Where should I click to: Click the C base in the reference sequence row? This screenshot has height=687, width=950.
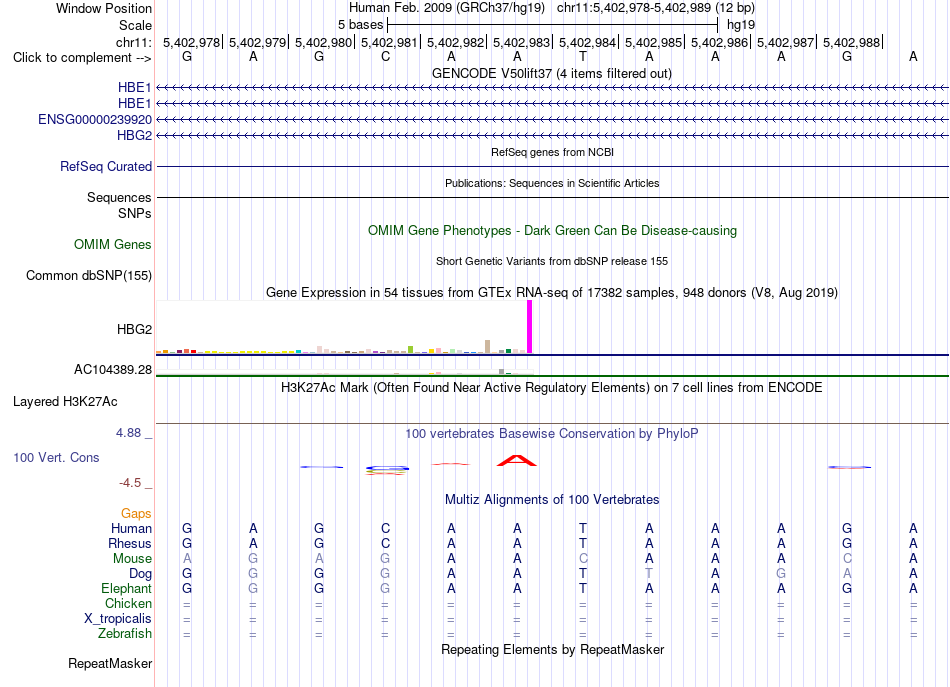pos(385,56)
